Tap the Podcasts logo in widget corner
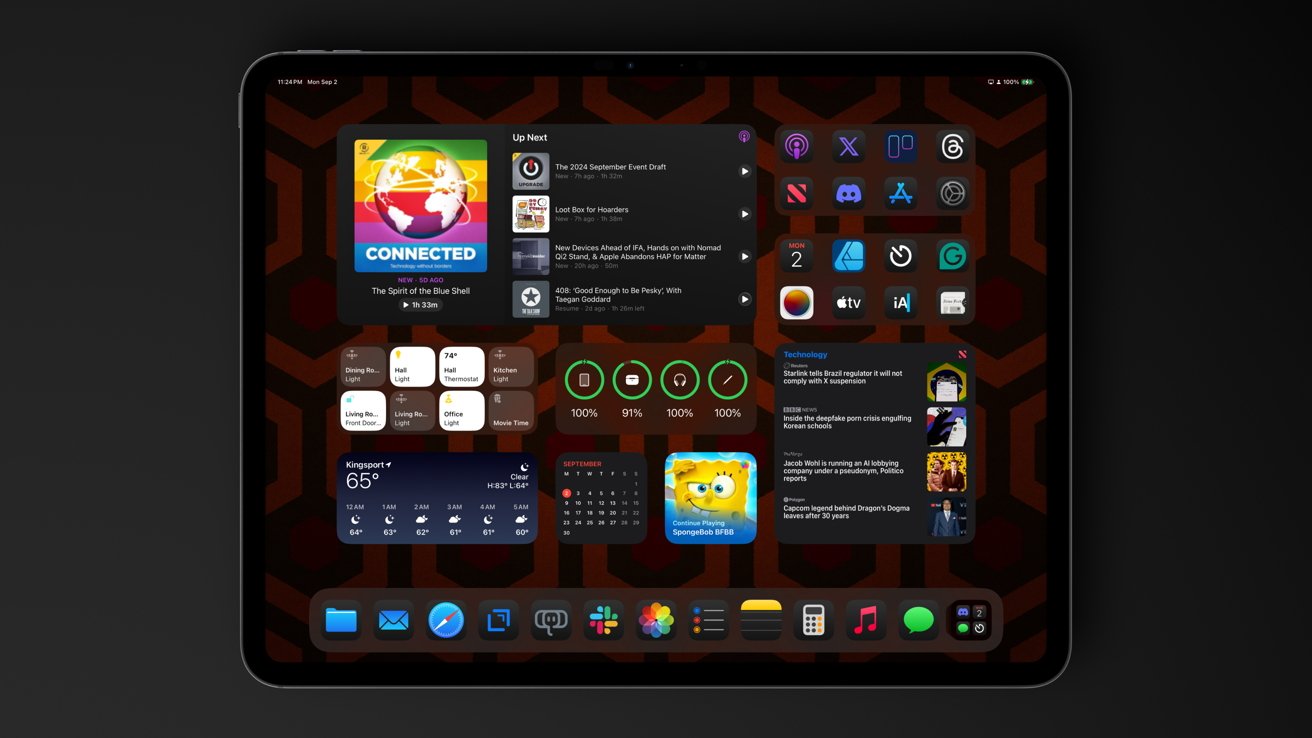Screen dimensions: 1312x738 click(744, 137)
